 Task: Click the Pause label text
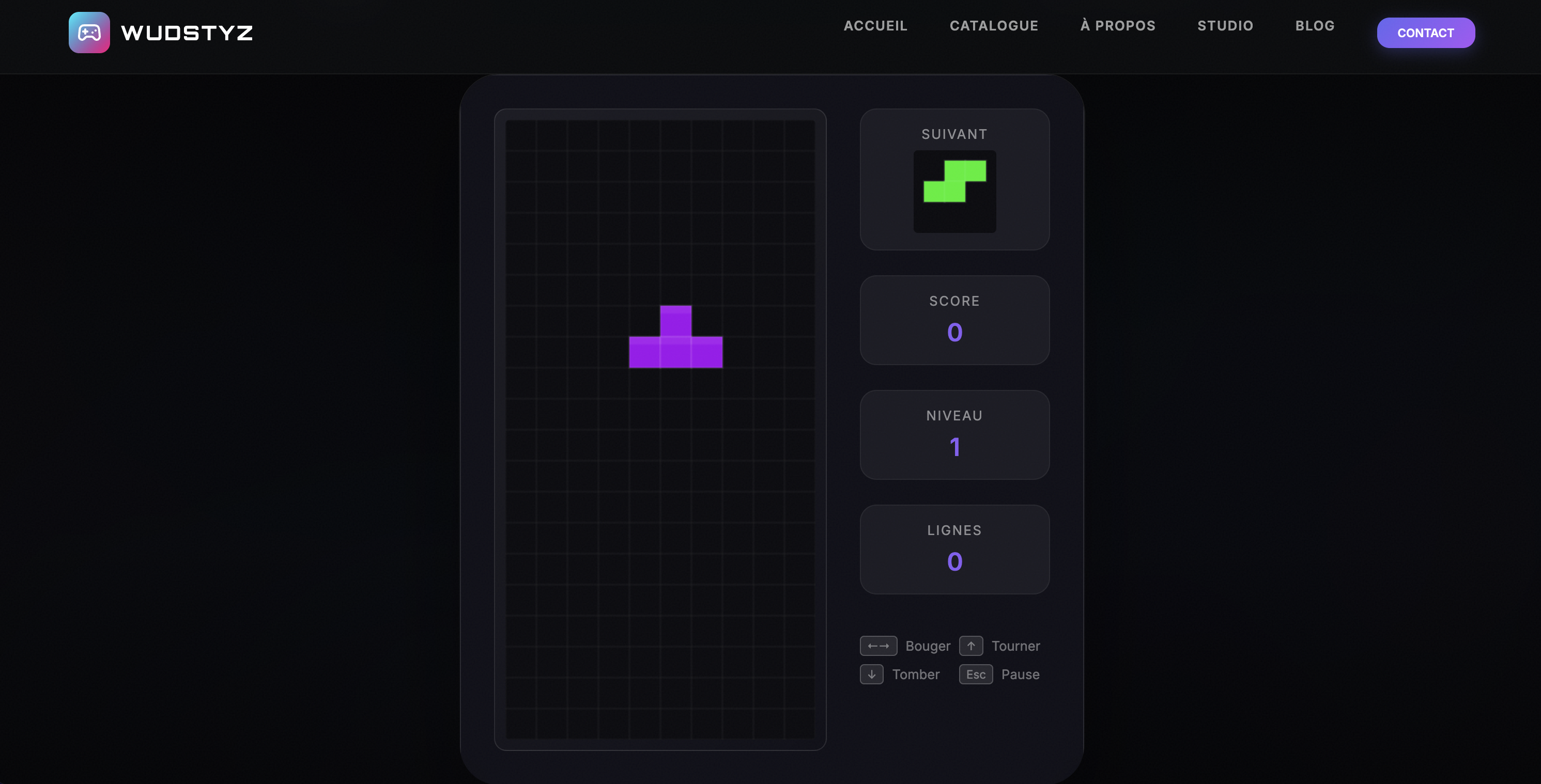tap(1020, 675)
